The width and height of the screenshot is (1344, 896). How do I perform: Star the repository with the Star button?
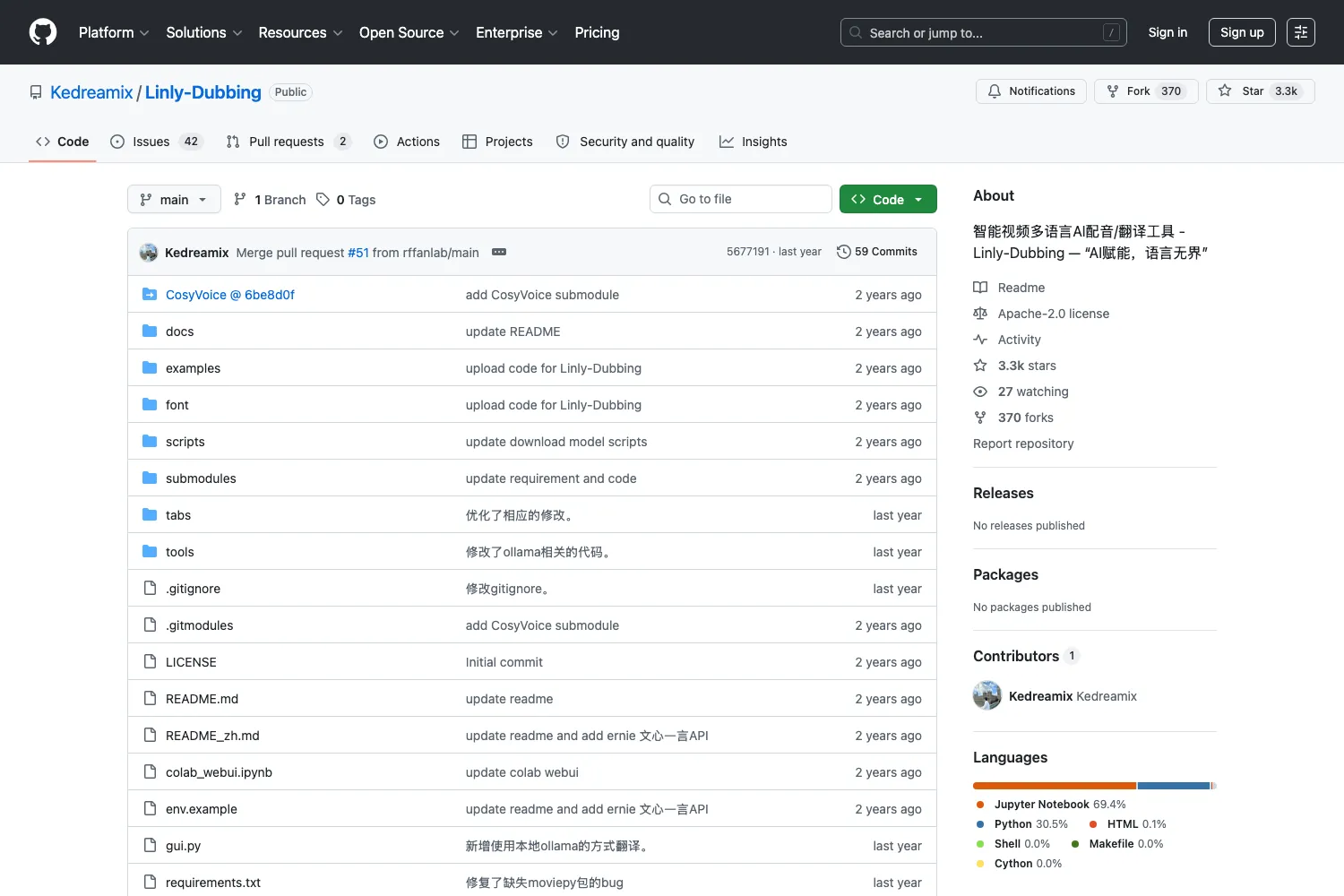1261,91
